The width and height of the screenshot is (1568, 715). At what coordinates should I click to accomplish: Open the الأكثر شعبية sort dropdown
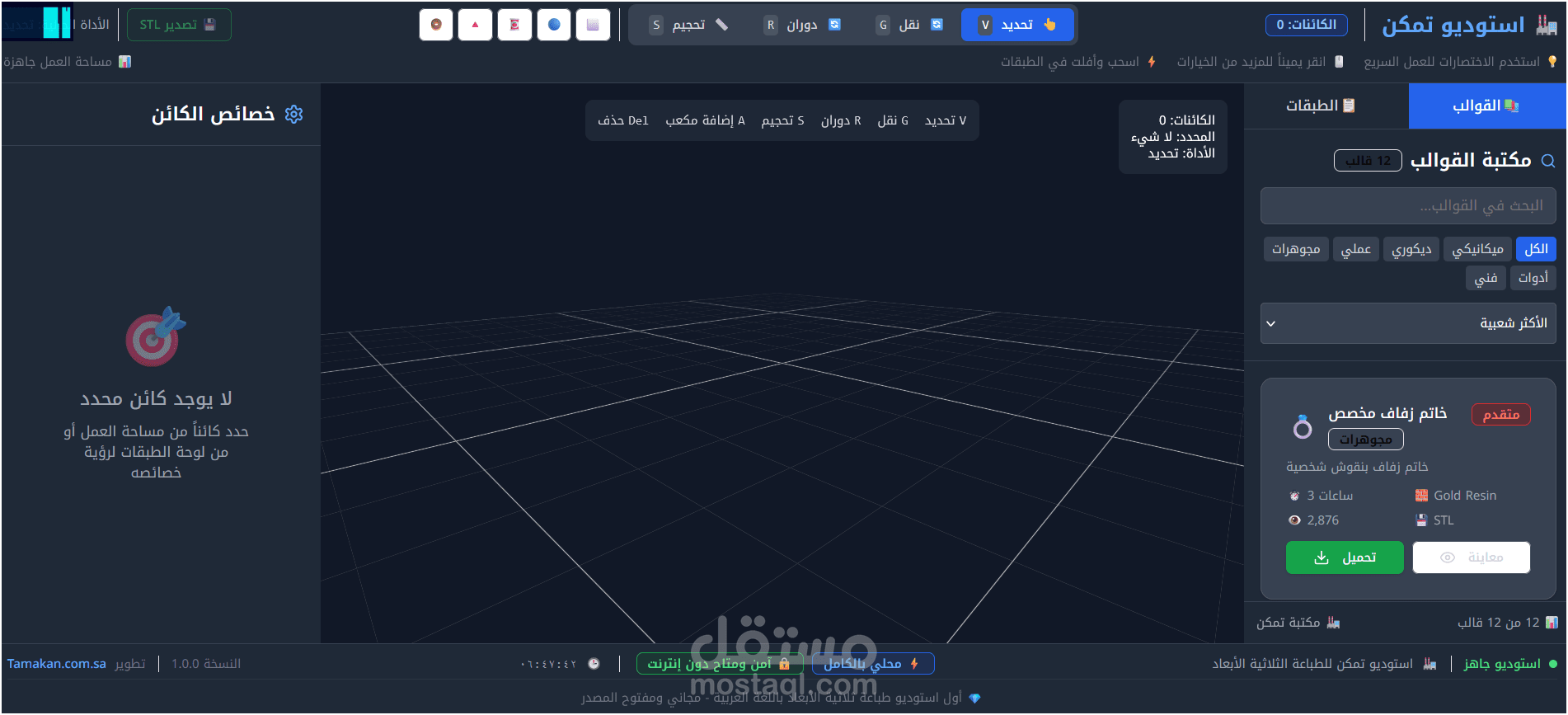[1408, 323]
